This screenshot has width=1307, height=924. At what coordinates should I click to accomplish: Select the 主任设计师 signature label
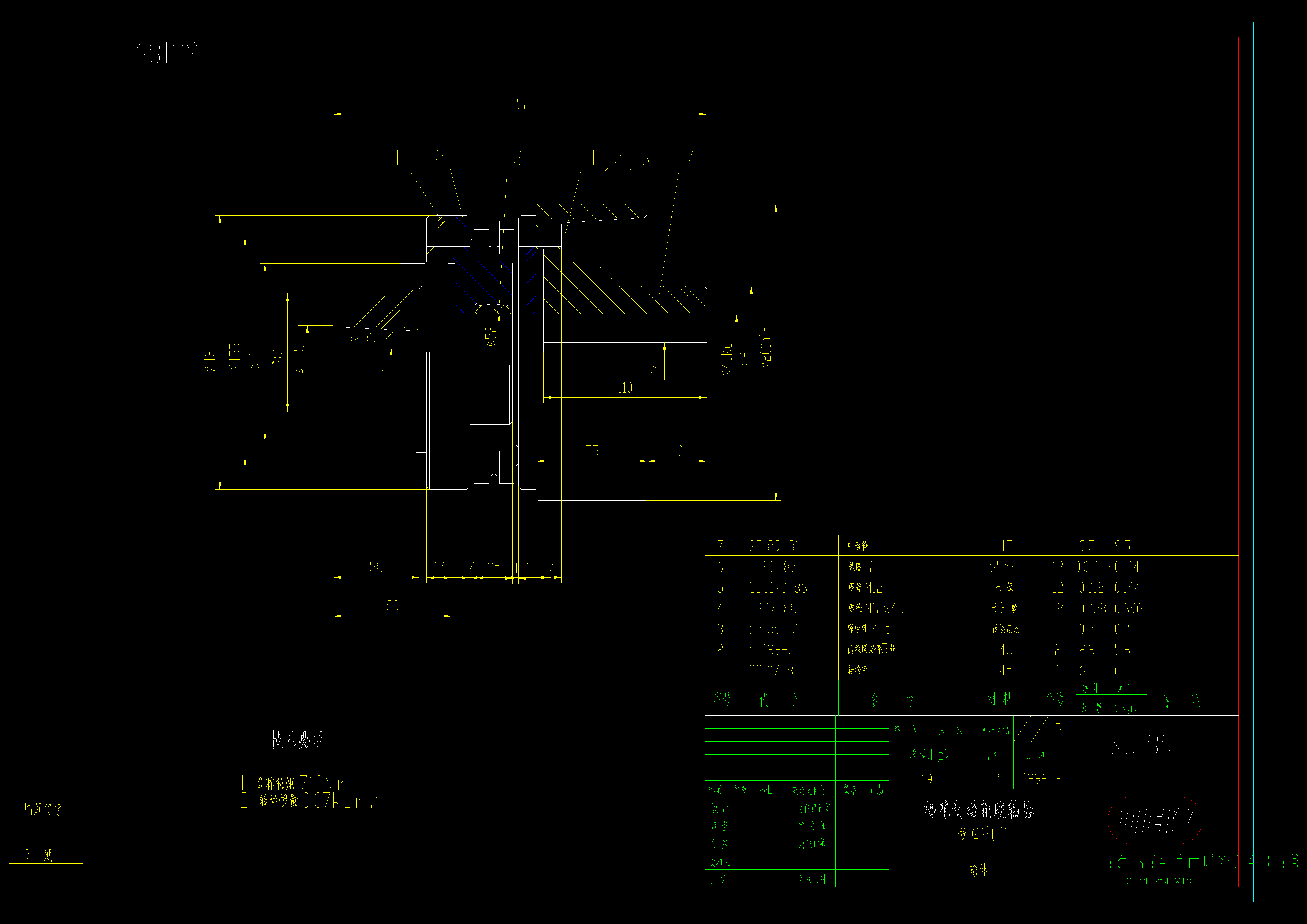(x=814, y=808)
